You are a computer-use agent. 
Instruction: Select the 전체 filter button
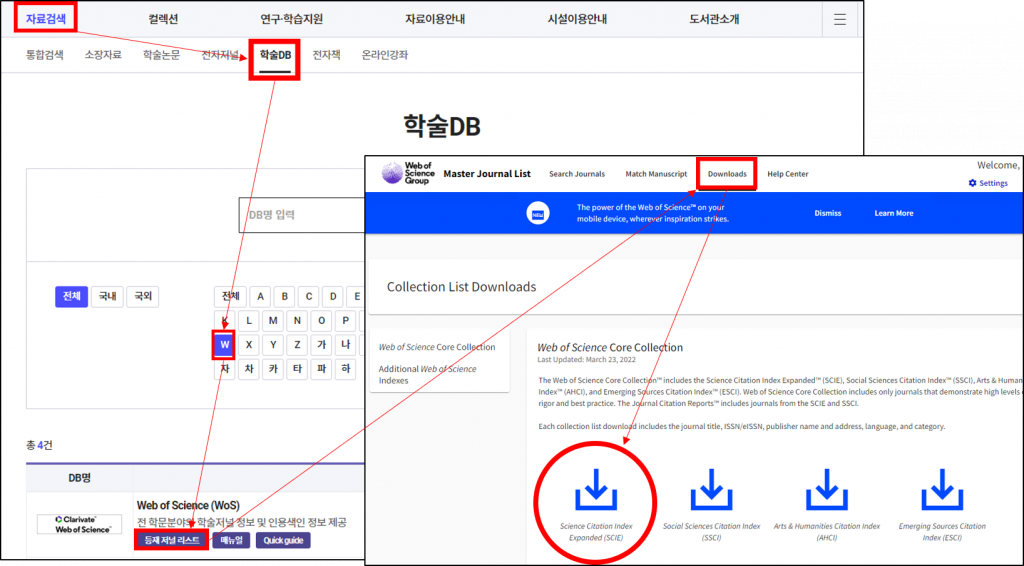[x=71, y=297]
